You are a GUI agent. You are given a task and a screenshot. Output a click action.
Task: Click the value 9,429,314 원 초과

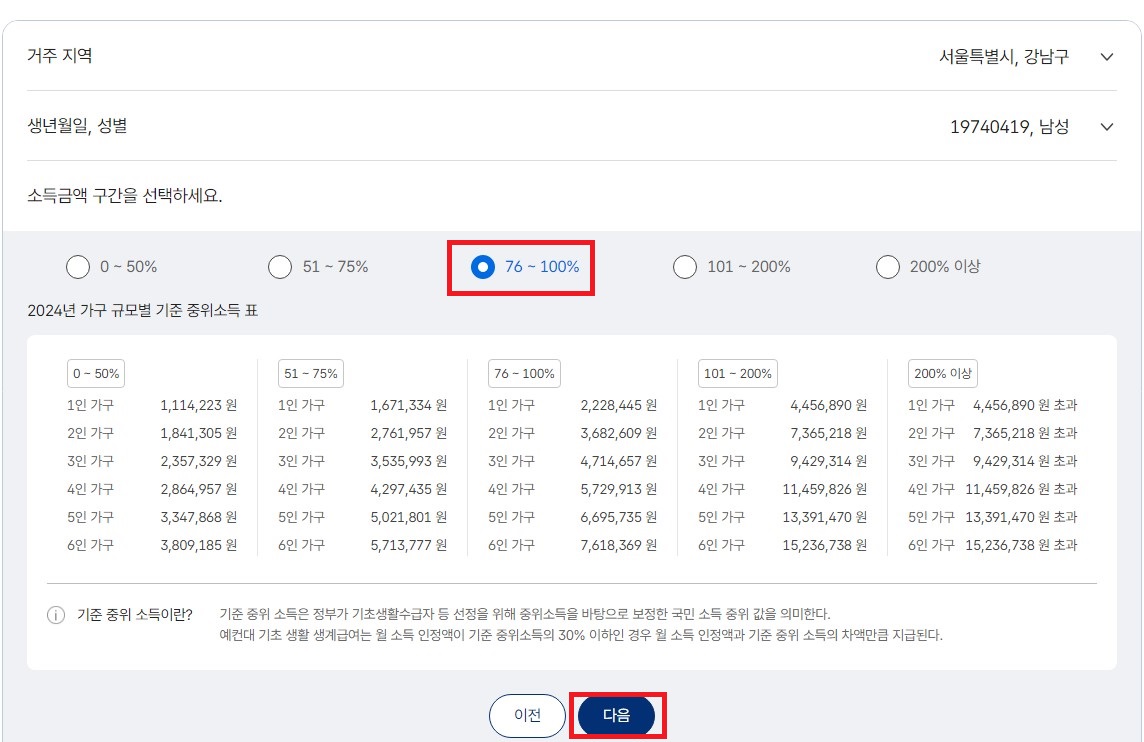pyautogui.click(x=1025, y=461)
